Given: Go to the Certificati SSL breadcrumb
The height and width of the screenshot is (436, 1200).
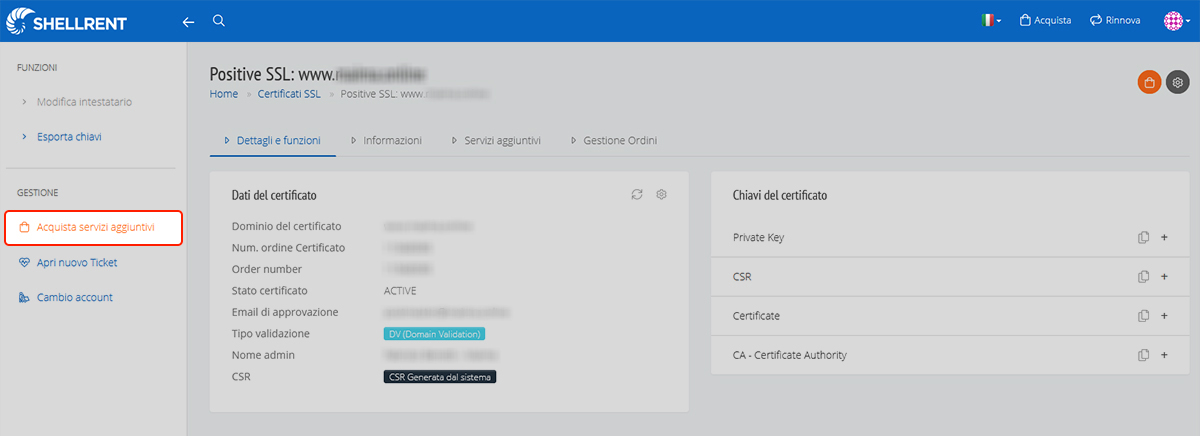Looking at the screenshot, I should [x=289, y=94].
